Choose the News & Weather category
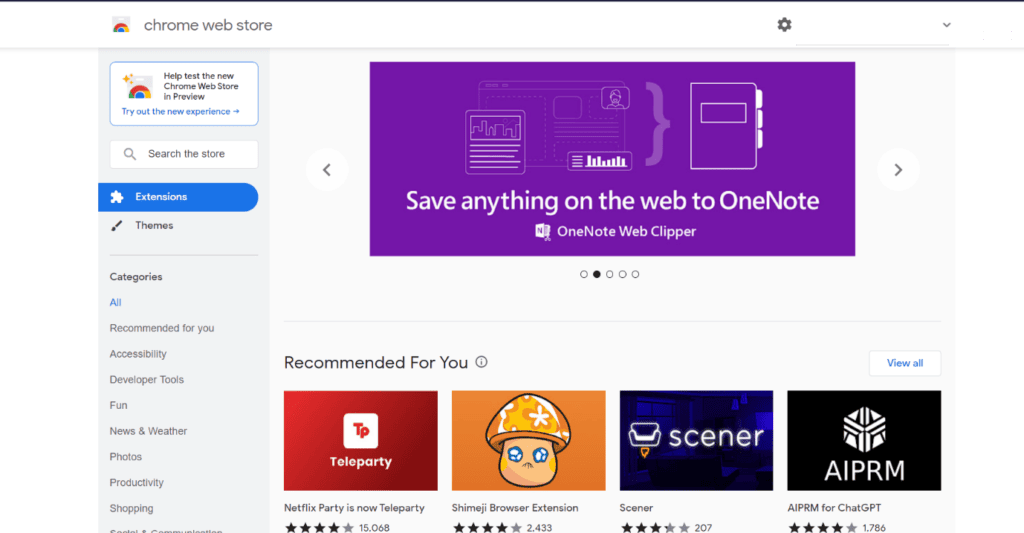Image resolution: width=1024 pixels, height=533 pixels. coord(148,431)
